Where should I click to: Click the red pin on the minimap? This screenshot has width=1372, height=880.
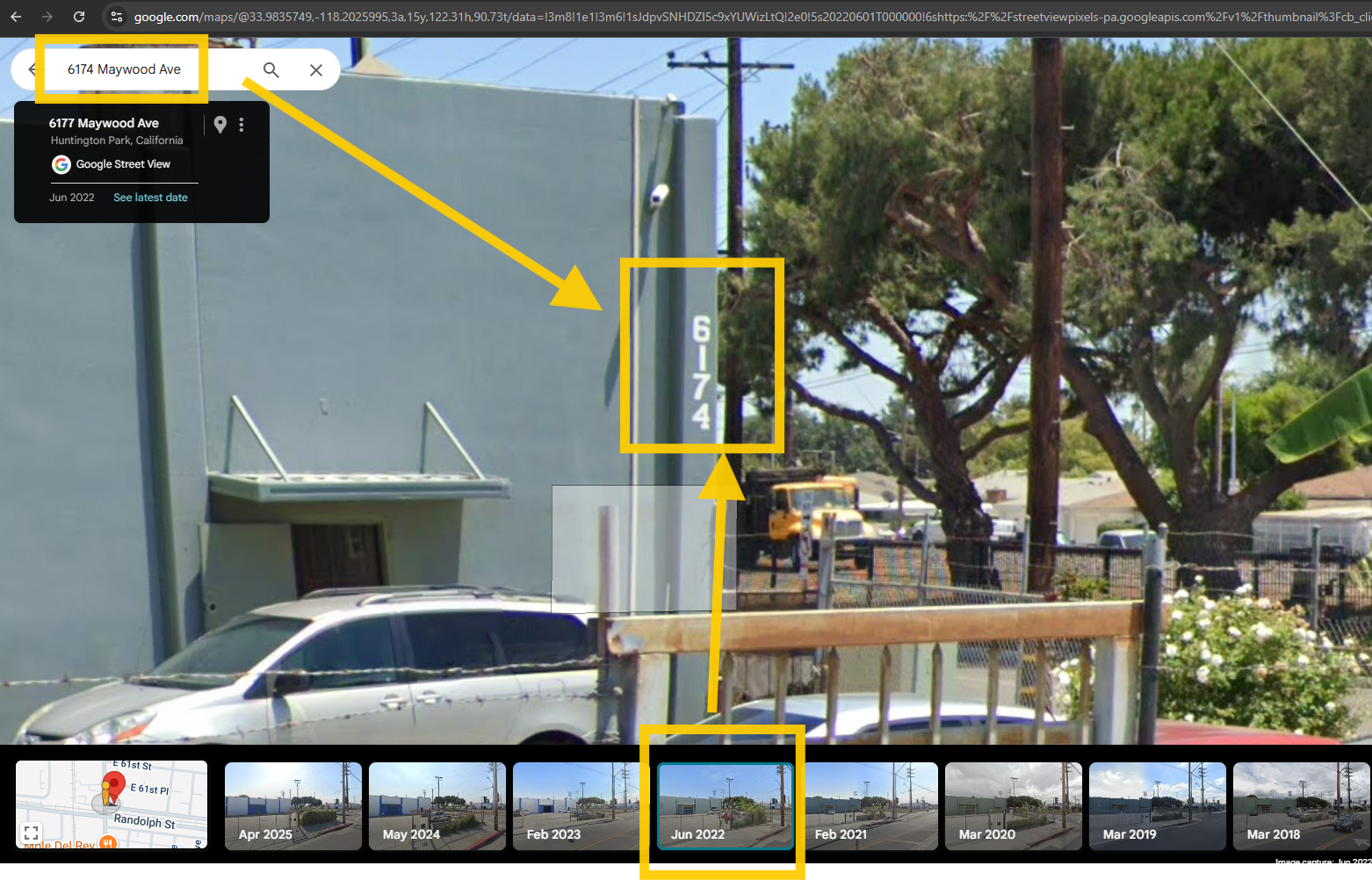click(x=113, y=787)
